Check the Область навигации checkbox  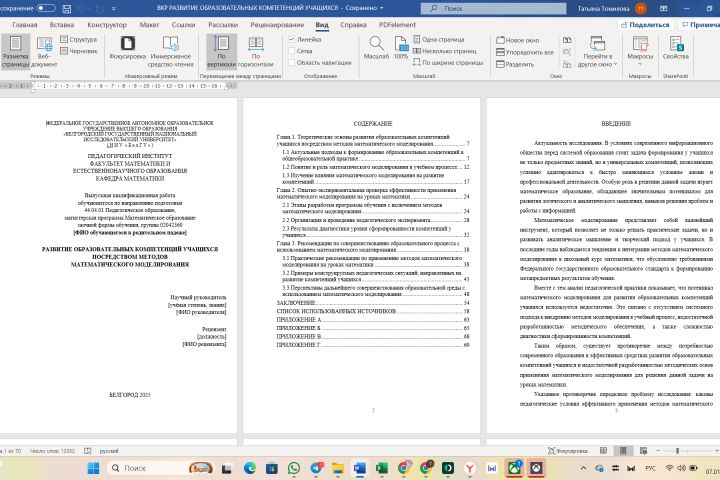click(x=292, y=62)
